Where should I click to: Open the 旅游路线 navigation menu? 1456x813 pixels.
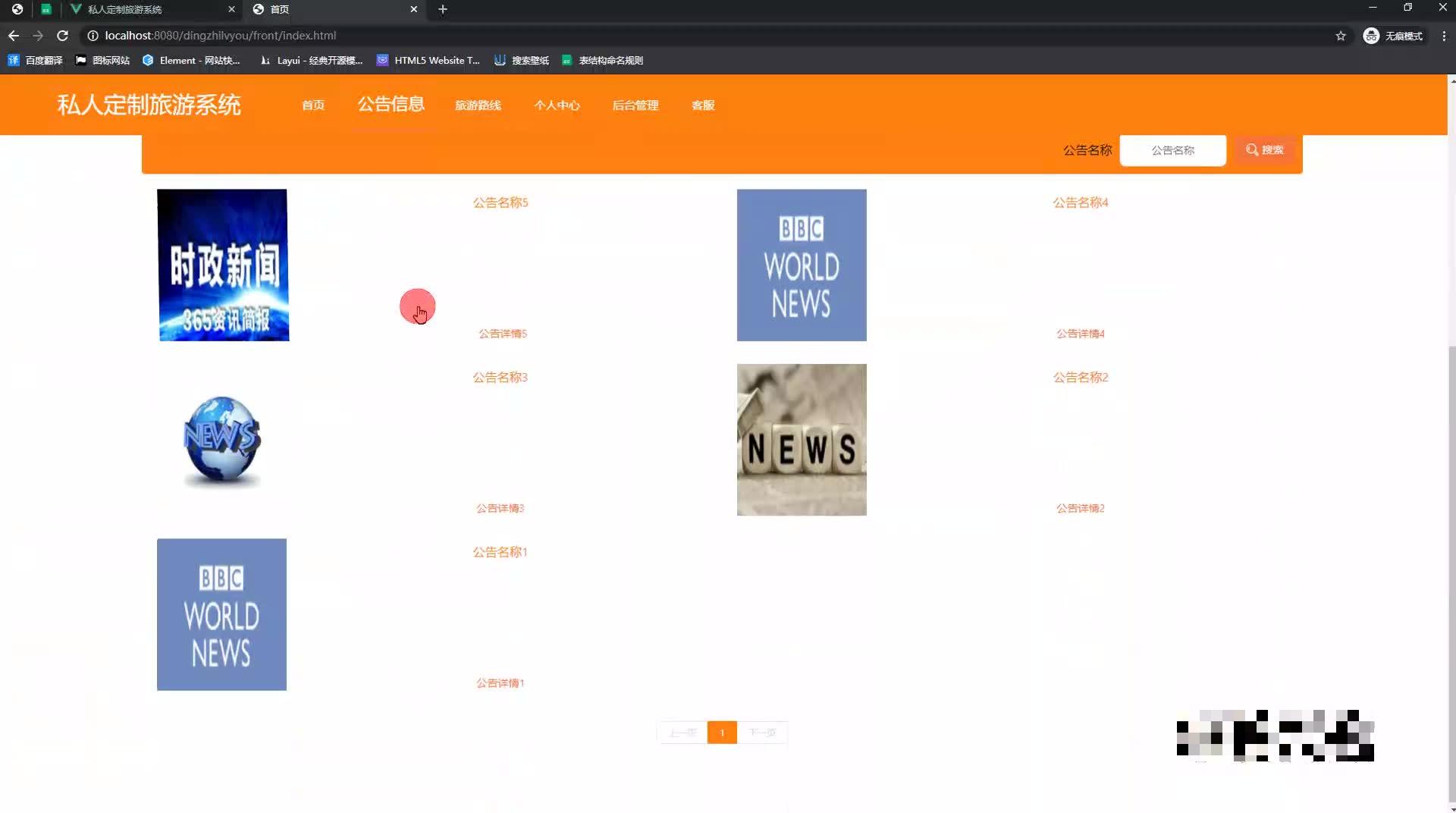479,105
